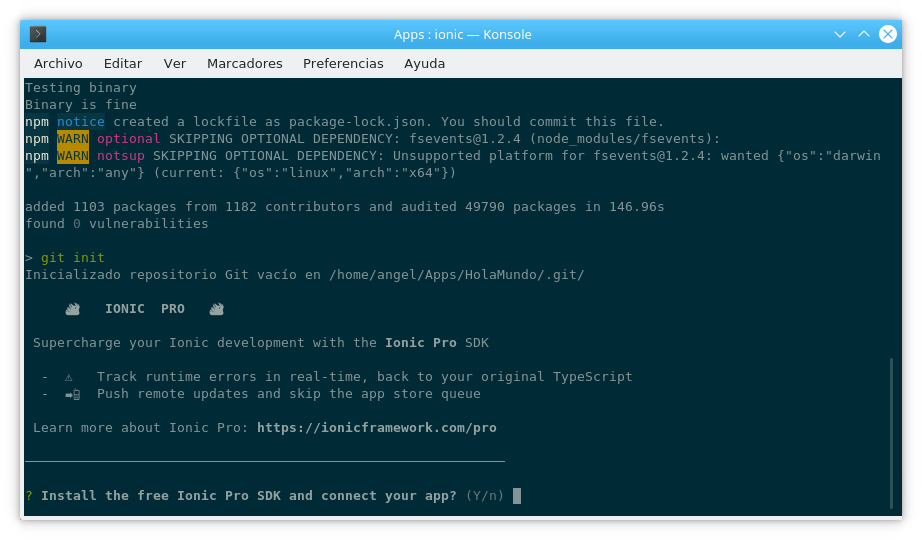The width and height of the screenshot is (922, 540).
Task: Click the green git init command text
Action: tap(73, 258)
